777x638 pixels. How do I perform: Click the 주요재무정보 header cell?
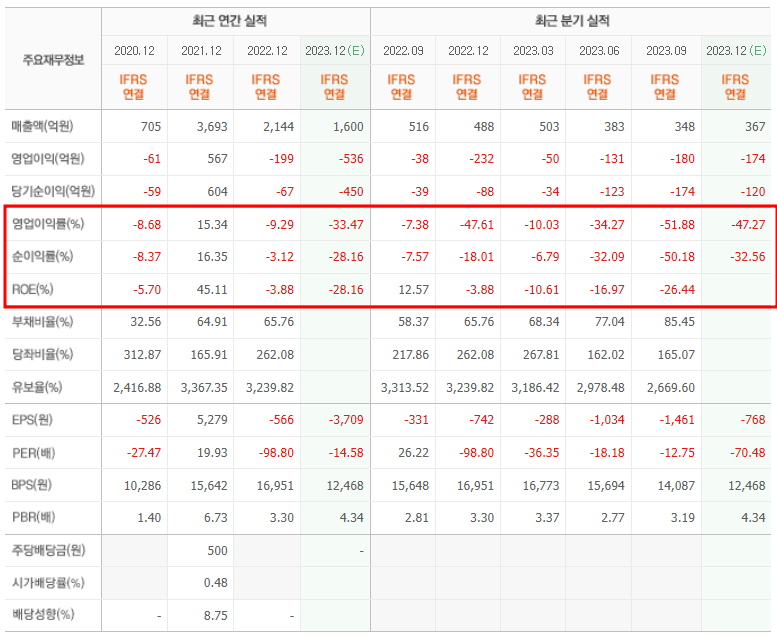tap(53, 60)
